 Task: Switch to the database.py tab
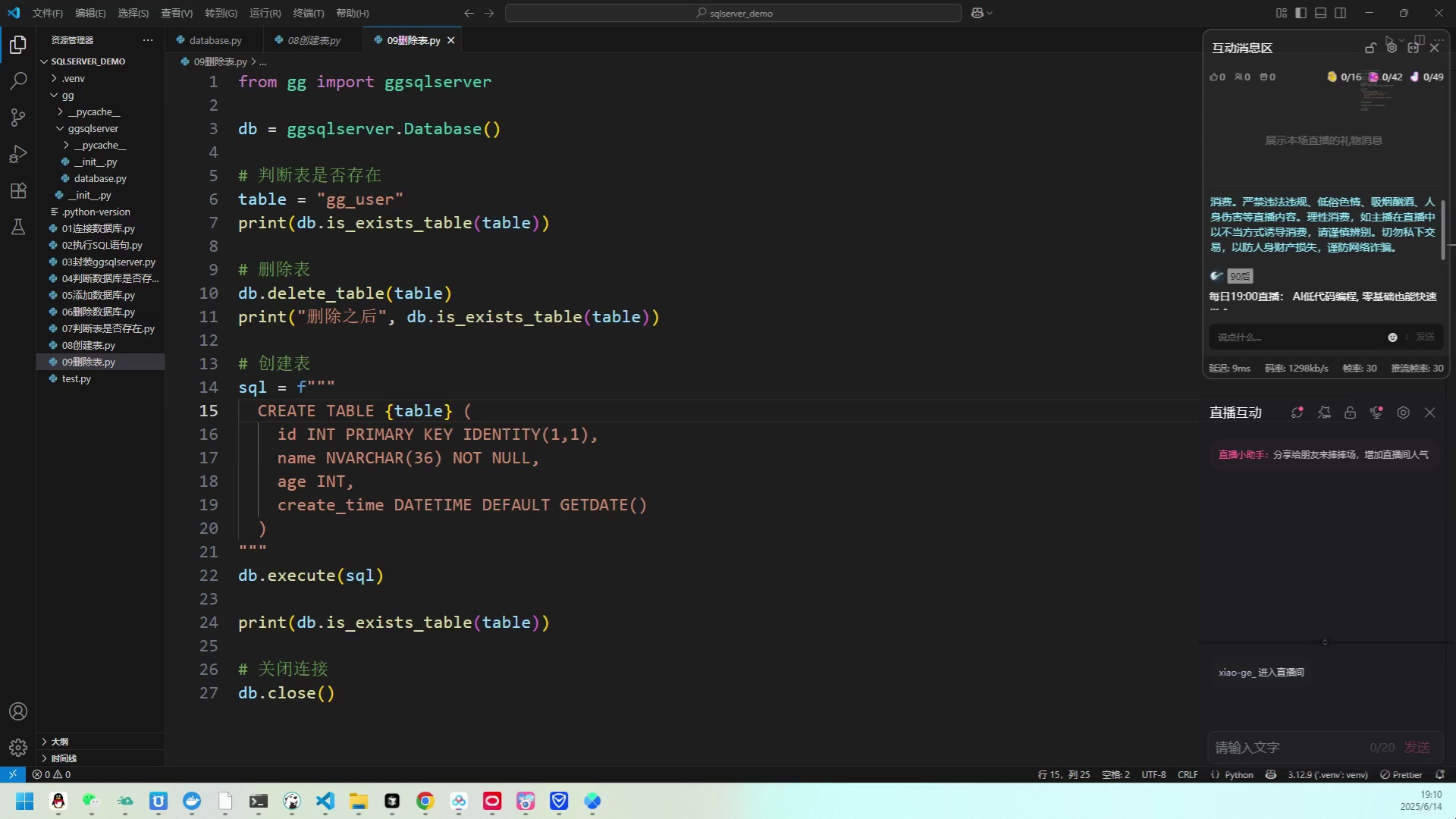(215, 40)
